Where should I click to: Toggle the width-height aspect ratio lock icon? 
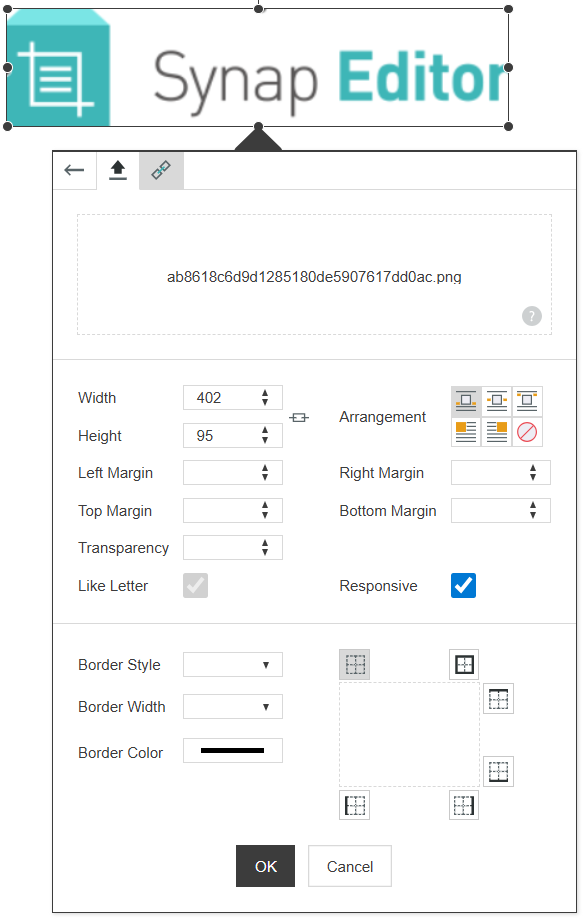[x=299, y=417]
